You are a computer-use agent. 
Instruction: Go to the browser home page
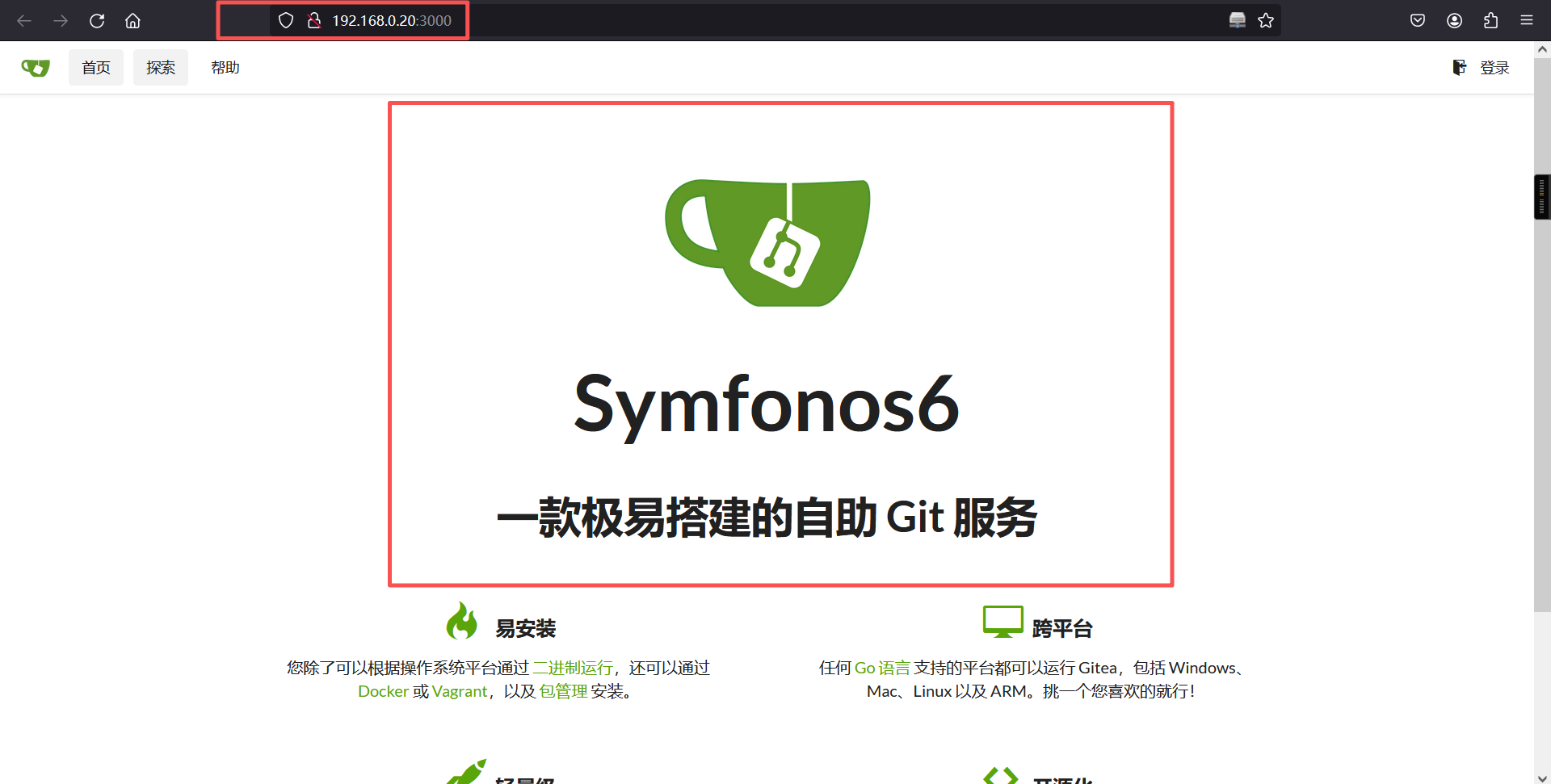click(133, 21)
